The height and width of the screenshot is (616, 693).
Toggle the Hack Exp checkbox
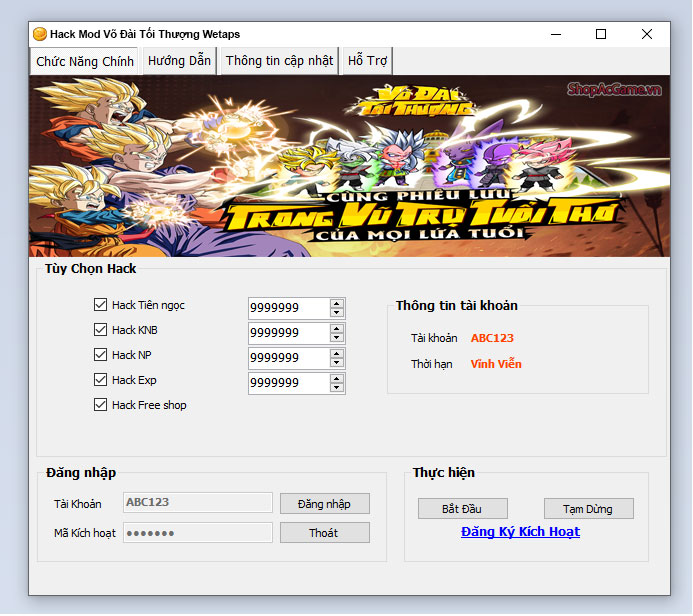(100, 380)
